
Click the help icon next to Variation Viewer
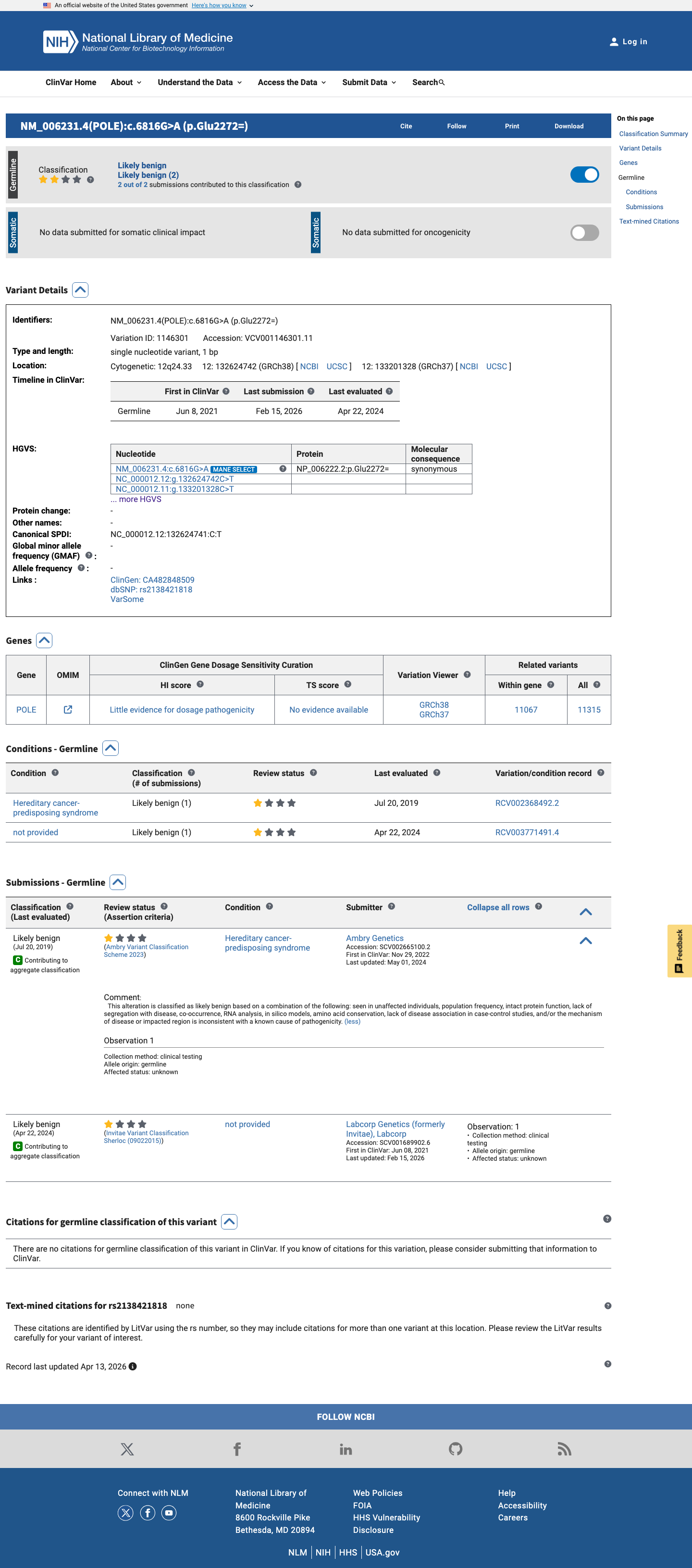(467, 675)
